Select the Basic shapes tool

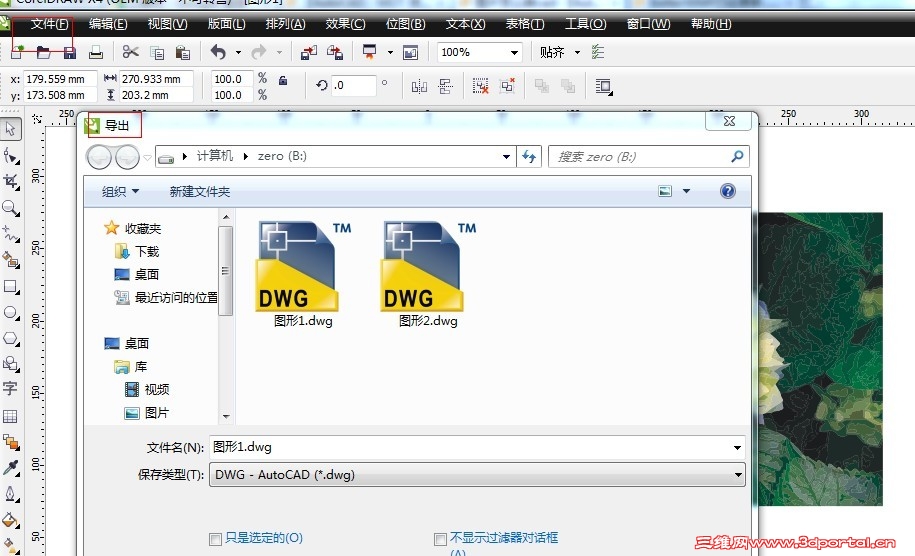[x=11, y=364]
